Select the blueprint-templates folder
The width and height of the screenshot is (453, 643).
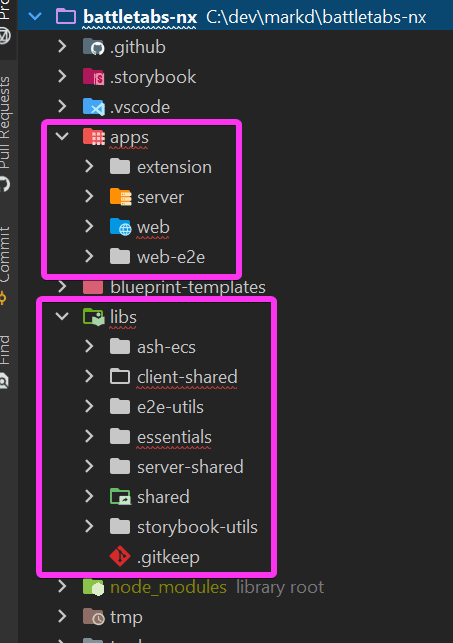click(174, 287)
